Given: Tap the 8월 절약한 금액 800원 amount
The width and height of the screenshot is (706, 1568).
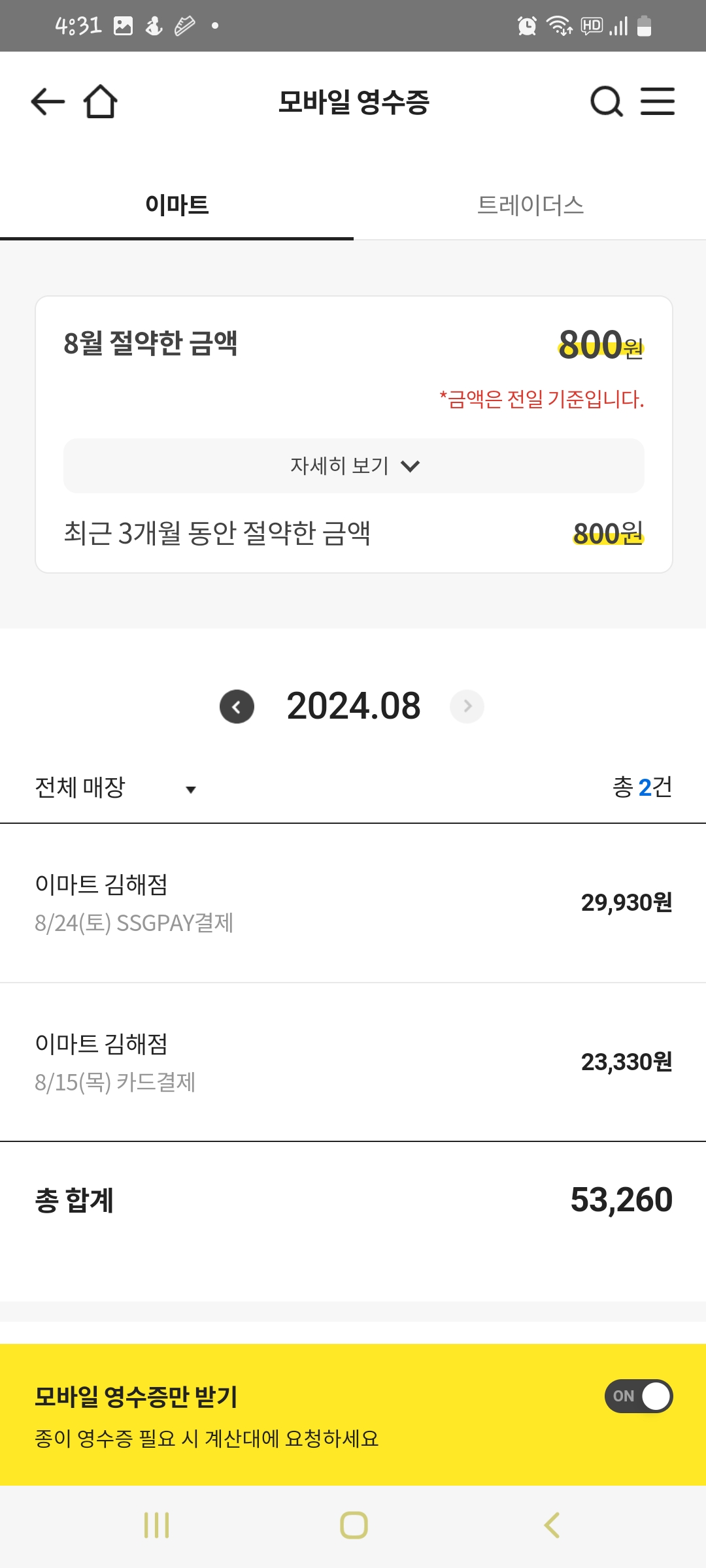Looking at the screenshot, I should [x=600, y=344].
